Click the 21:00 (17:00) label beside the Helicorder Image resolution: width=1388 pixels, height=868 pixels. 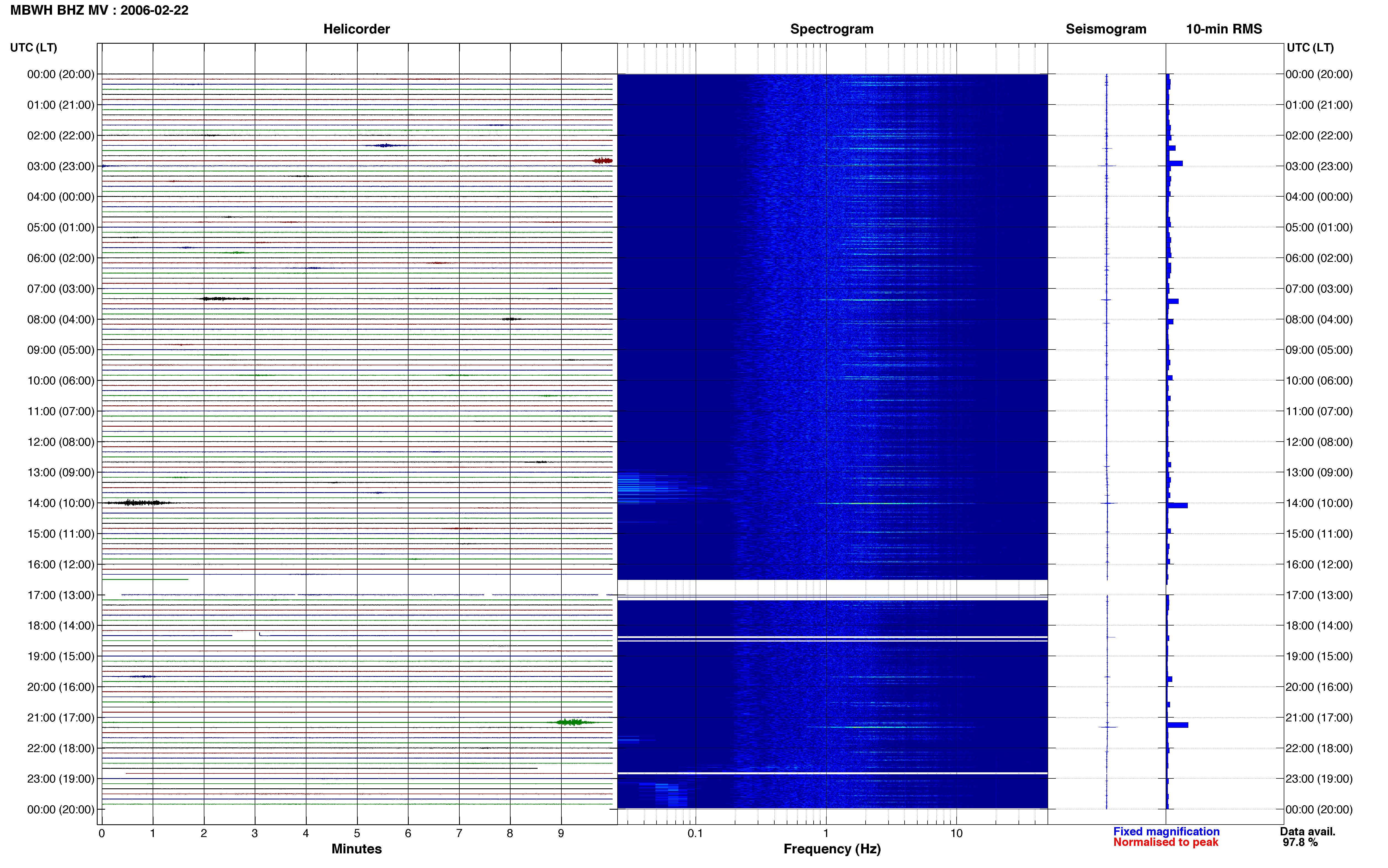pos(61,718)
